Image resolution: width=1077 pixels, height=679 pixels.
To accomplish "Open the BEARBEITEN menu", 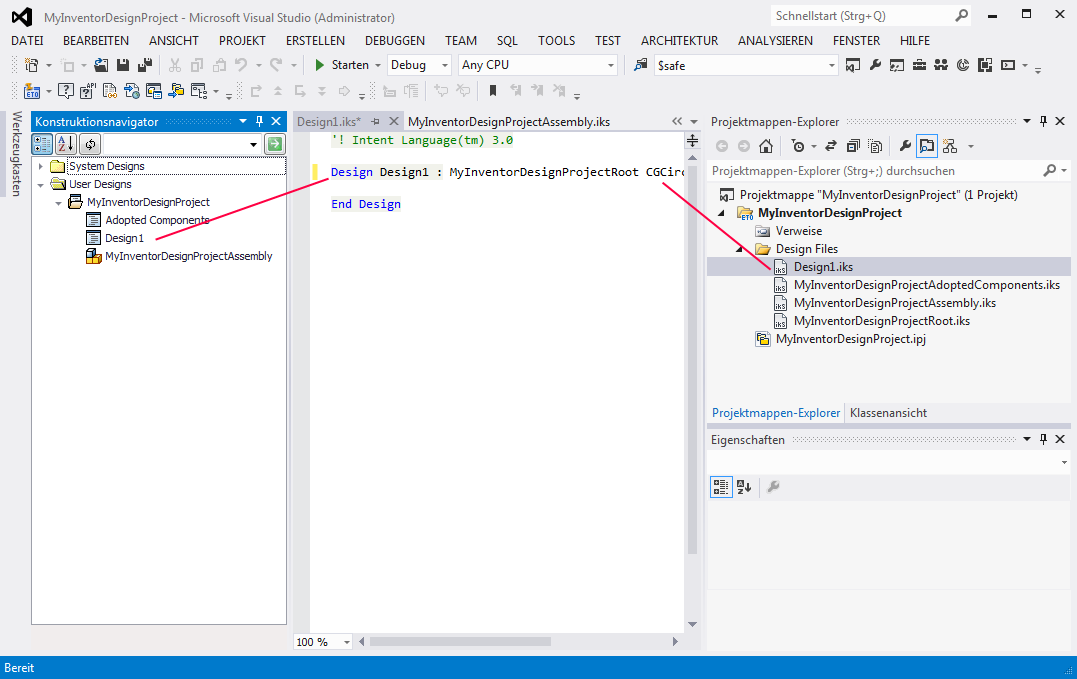I will [x=96, y=41].
